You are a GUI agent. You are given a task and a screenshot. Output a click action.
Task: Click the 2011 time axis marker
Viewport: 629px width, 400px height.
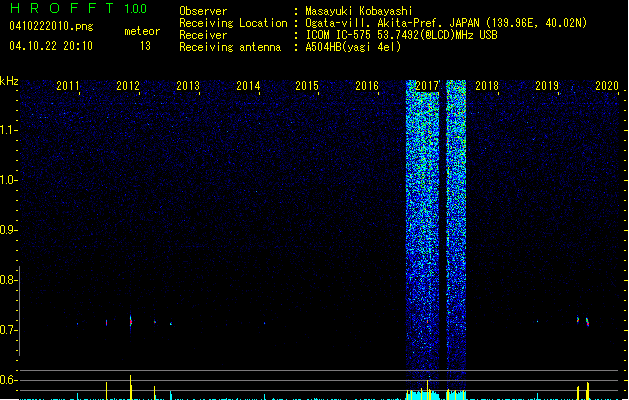coord(68,86)
